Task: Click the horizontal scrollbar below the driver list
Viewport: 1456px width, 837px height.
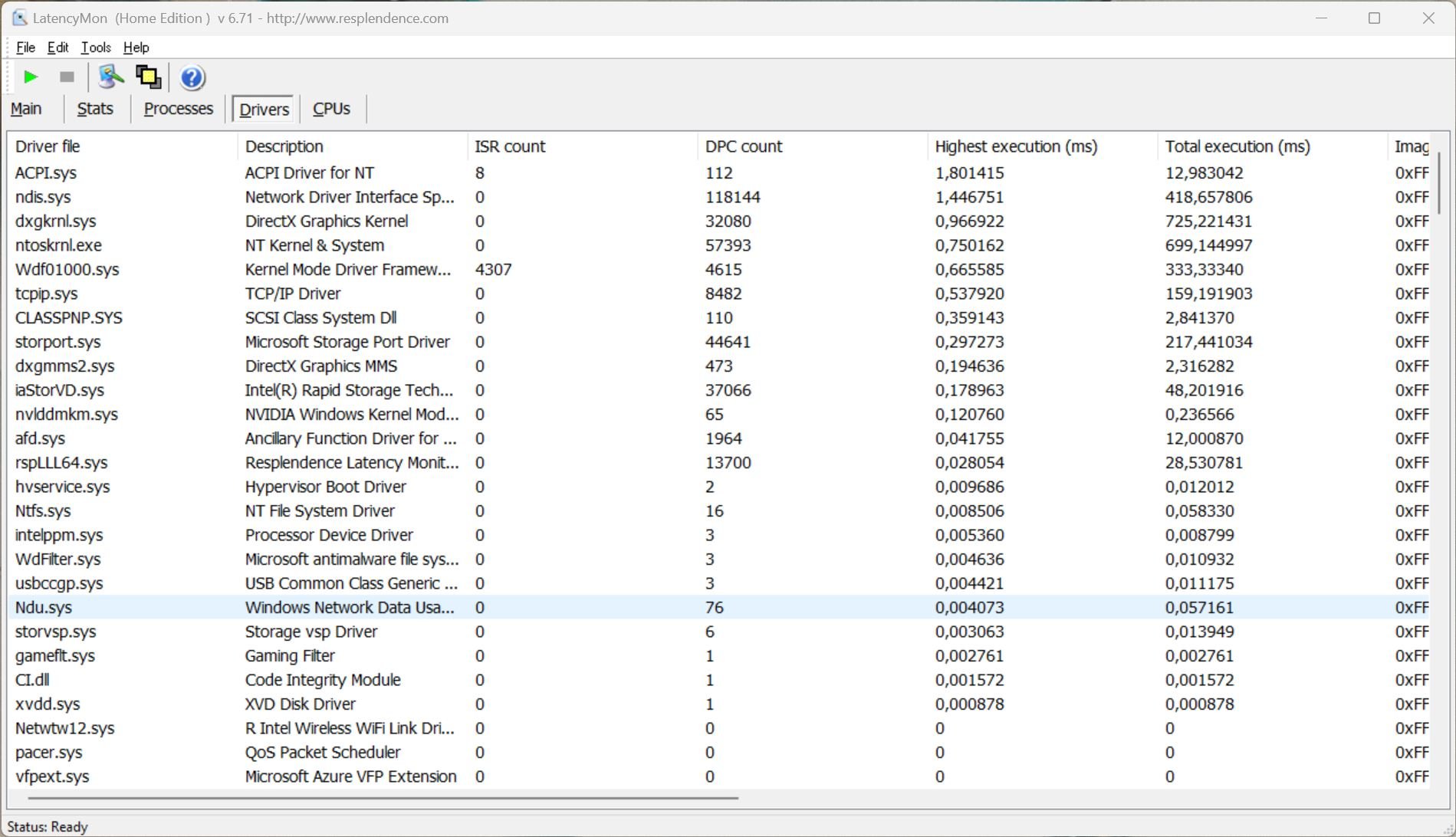Action: tap(383, 798)
